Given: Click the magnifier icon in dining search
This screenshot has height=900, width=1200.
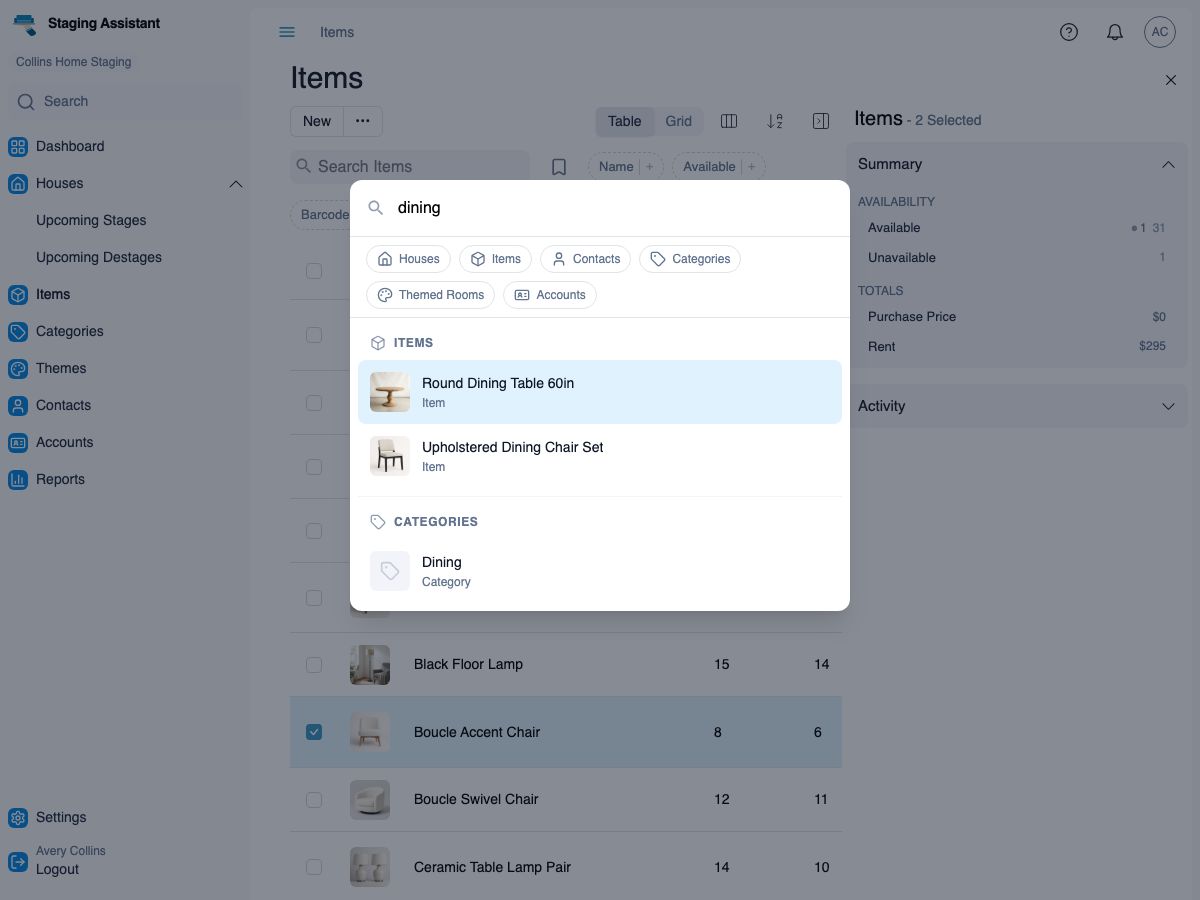Looking at the screenshot, I should point(376,208).
